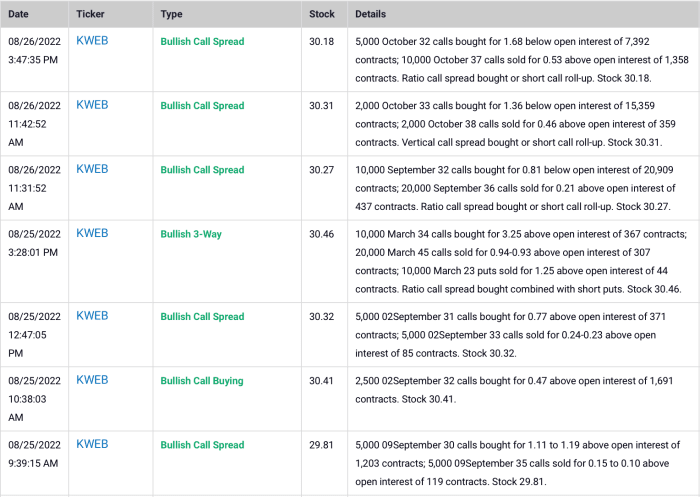The image size is (700, 497).
Task: Open KWEB ticker in Bullish 3-Way row
Action: pyautogui.click(x=92, y=233)
